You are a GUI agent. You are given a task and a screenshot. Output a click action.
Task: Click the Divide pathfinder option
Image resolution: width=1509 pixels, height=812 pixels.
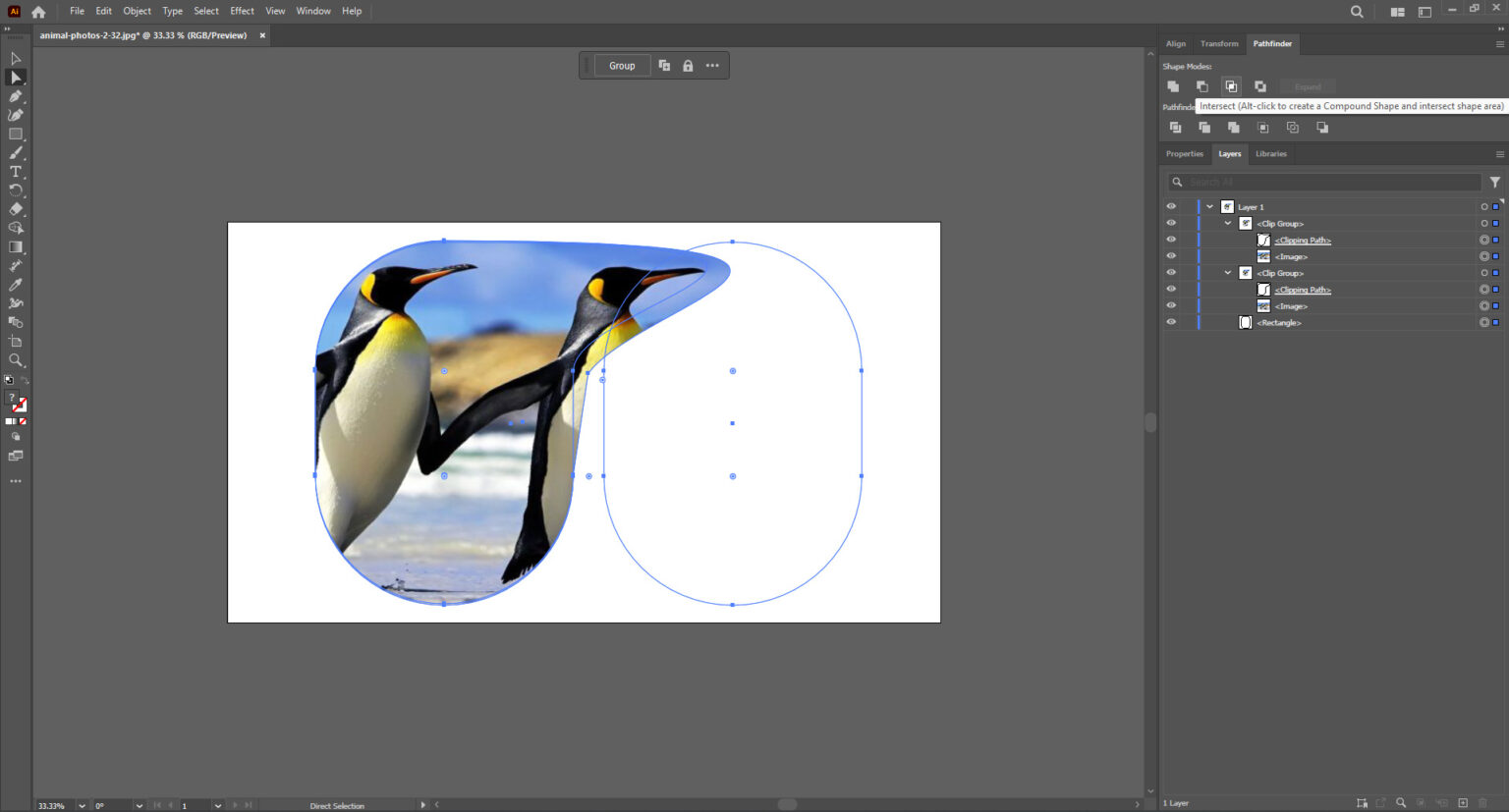[1175, 127]
